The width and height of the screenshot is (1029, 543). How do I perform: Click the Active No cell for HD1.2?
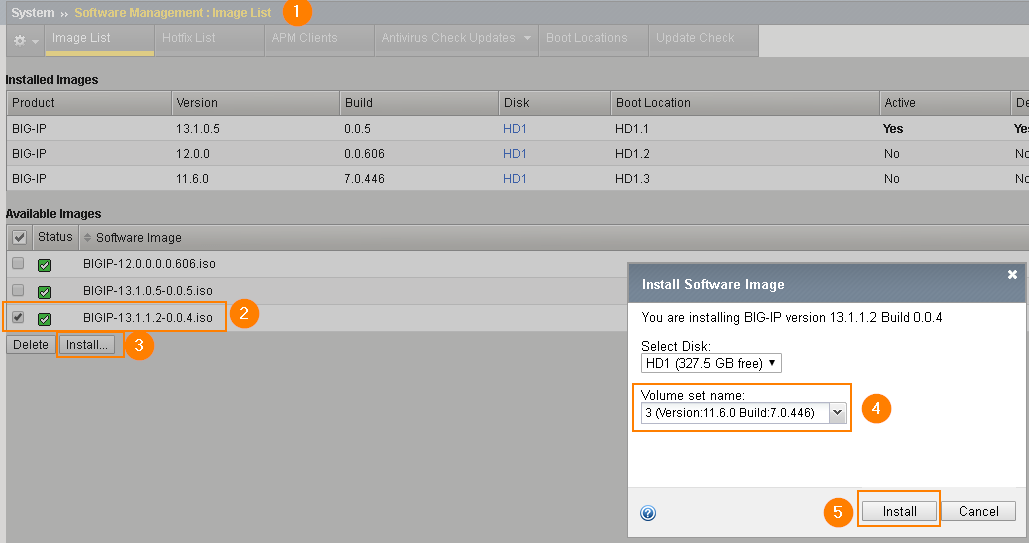coord(891,154)
